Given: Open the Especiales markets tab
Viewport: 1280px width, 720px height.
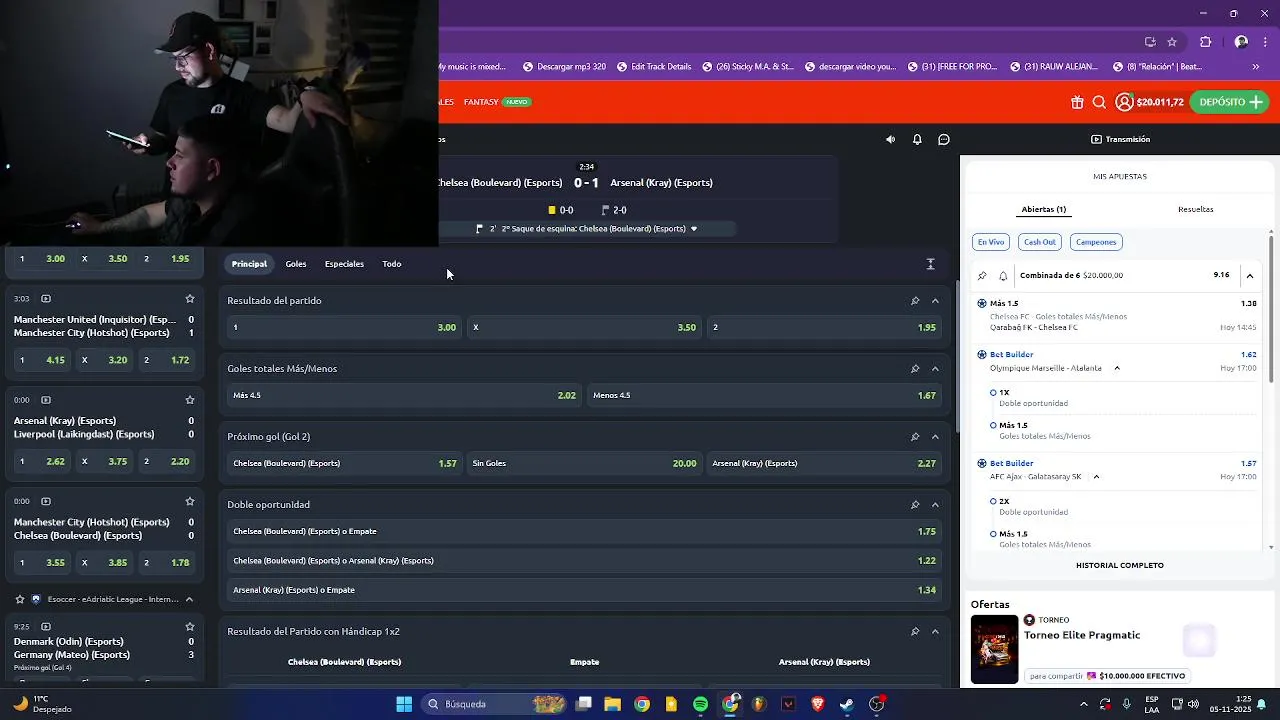Looking at the screenshot, I should click(x=344, y=264).
